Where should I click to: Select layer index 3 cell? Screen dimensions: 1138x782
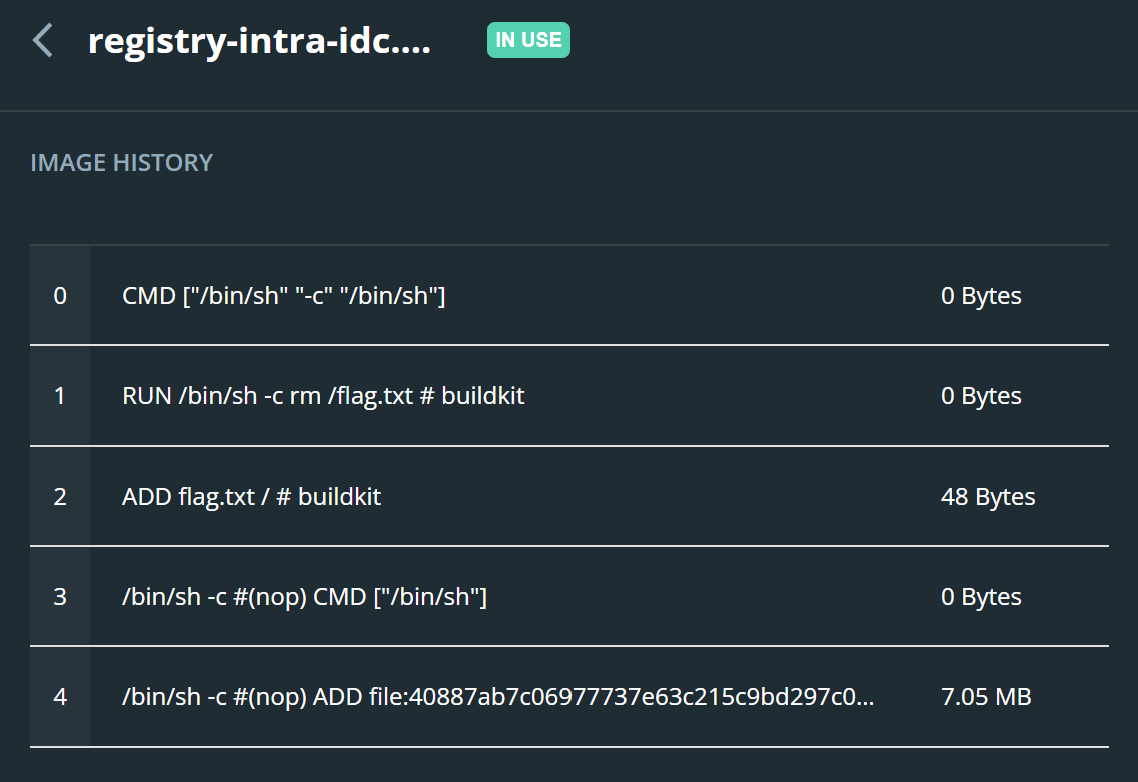[x=60, y=597]
